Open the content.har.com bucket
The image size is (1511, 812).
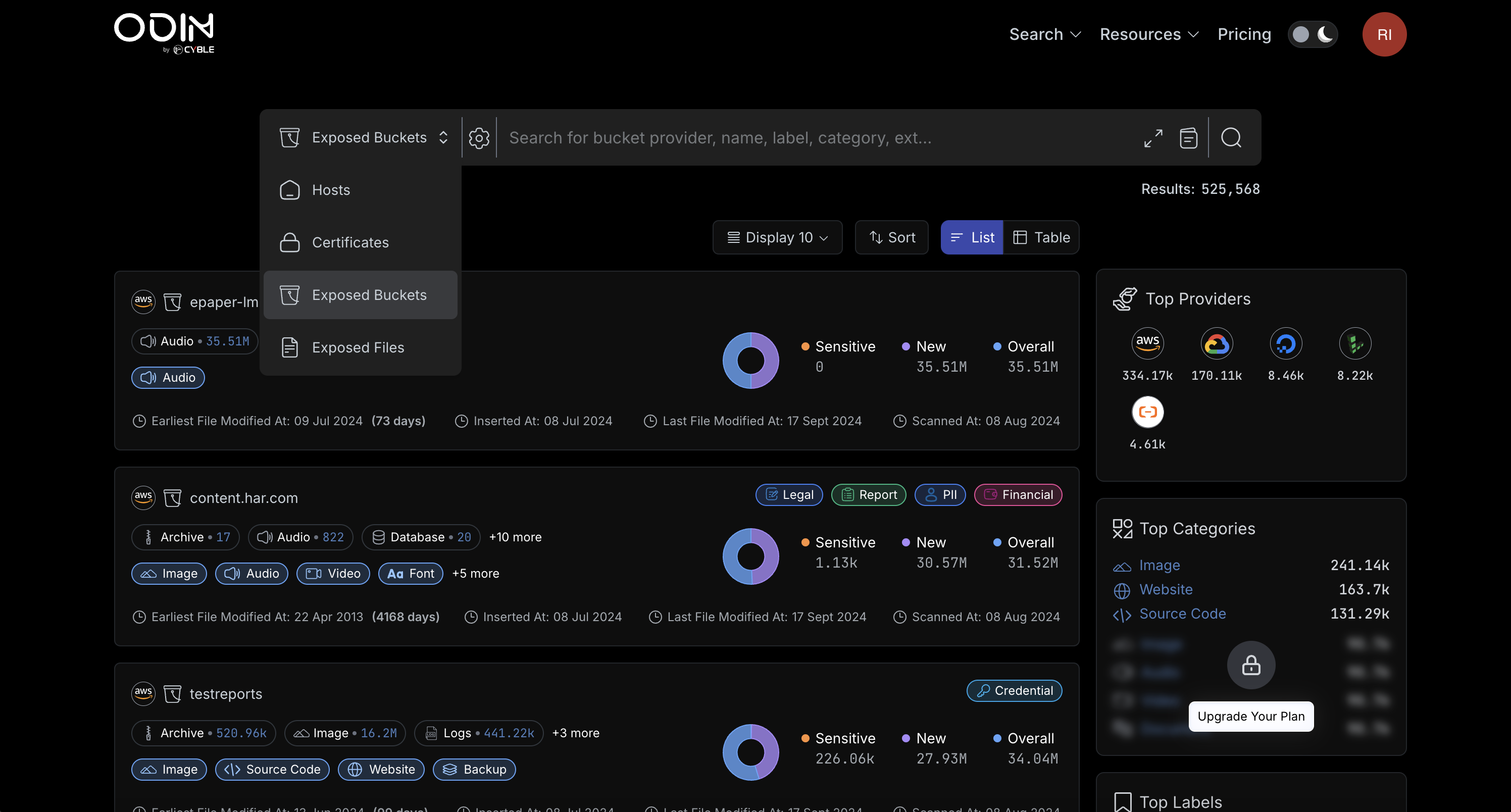244,497
